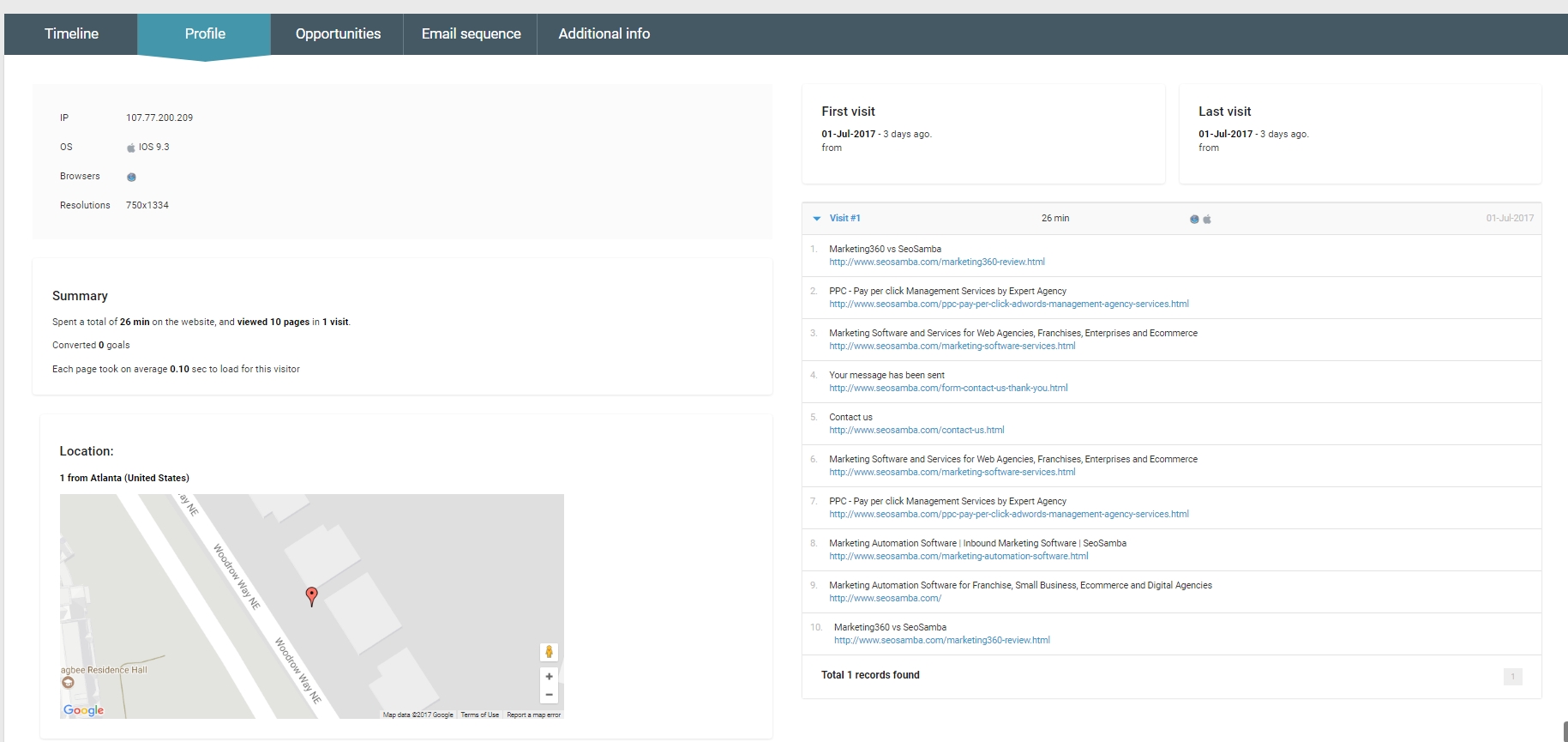Click the browser globe icon in Browsers row

point(131,177)
